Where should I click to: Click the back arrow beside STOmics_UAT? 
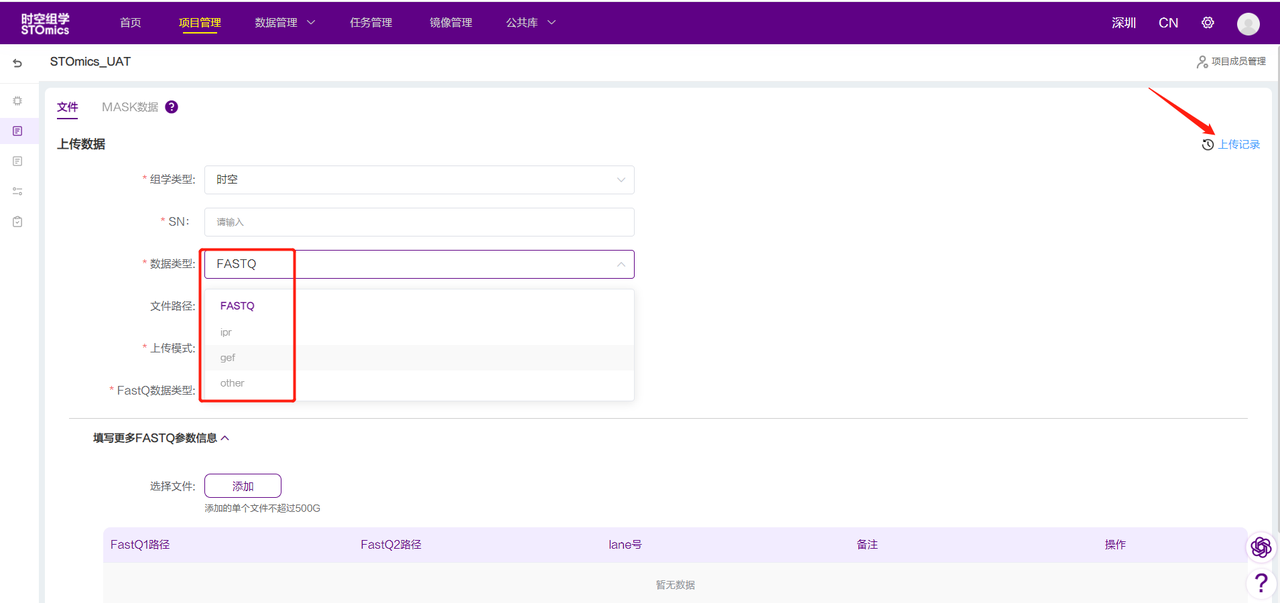coord(17,63)
